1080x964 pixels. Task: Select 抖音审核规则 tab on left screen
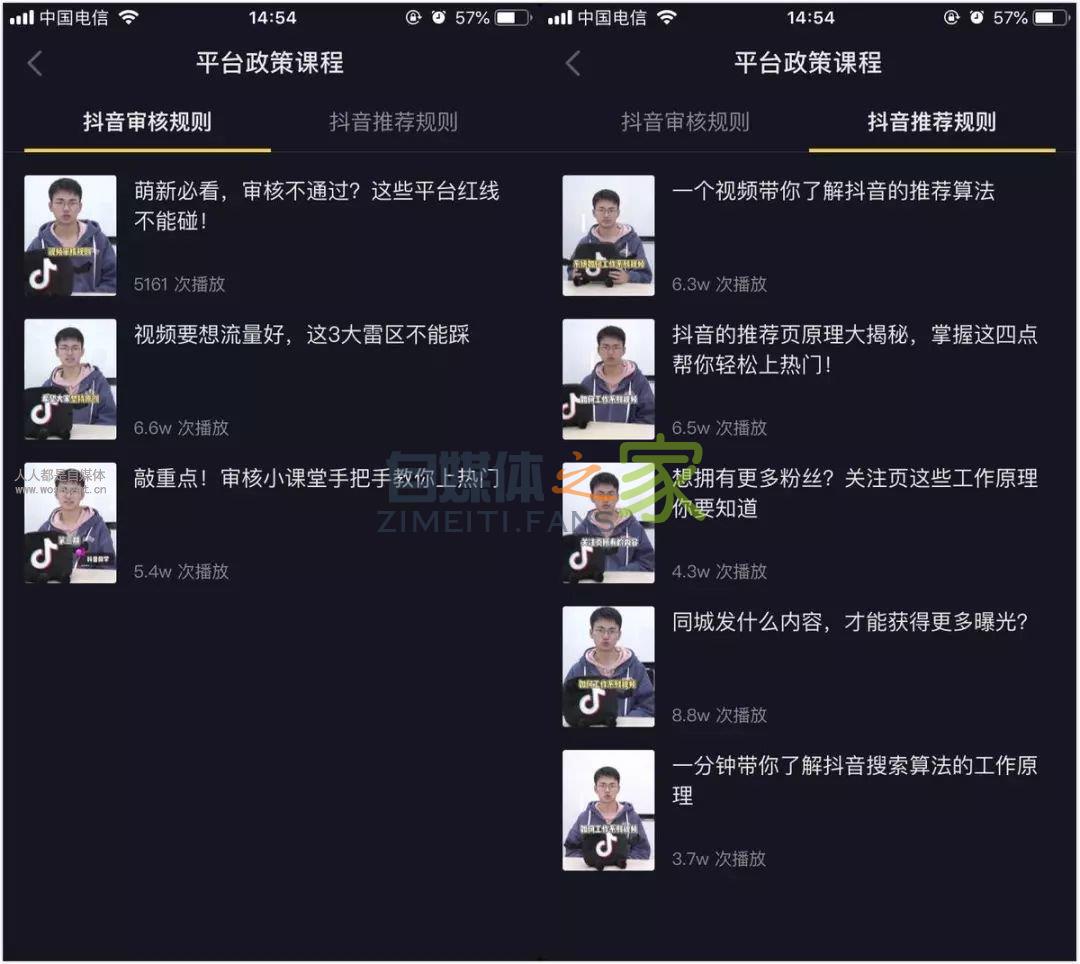pos(147,122)
